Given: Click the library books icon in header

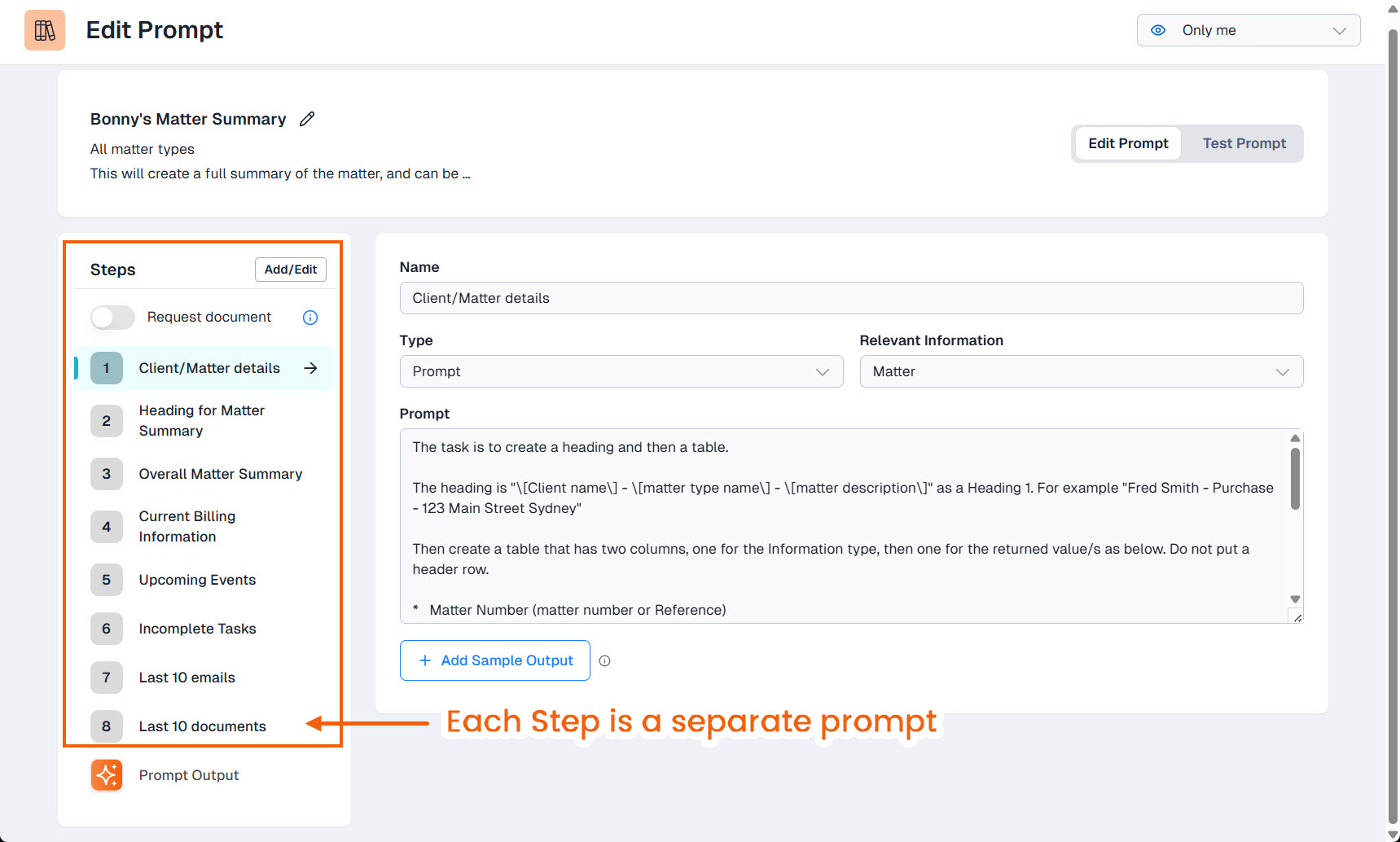Looking at the screenshot, I should click(x=45, y=30).
